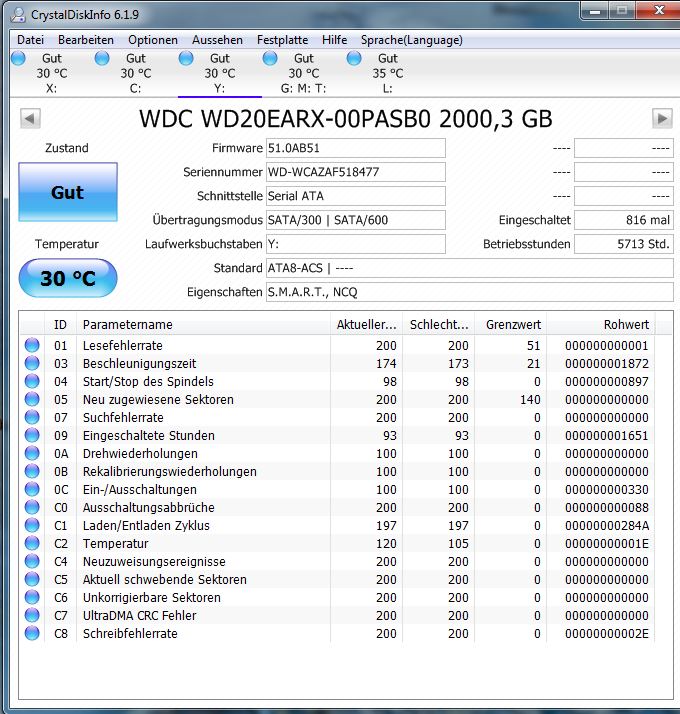Click status orb of Unkorrigierbare Sektoren row
The image size is (680, 714).
pyautogui.click(x=32, y=597)
